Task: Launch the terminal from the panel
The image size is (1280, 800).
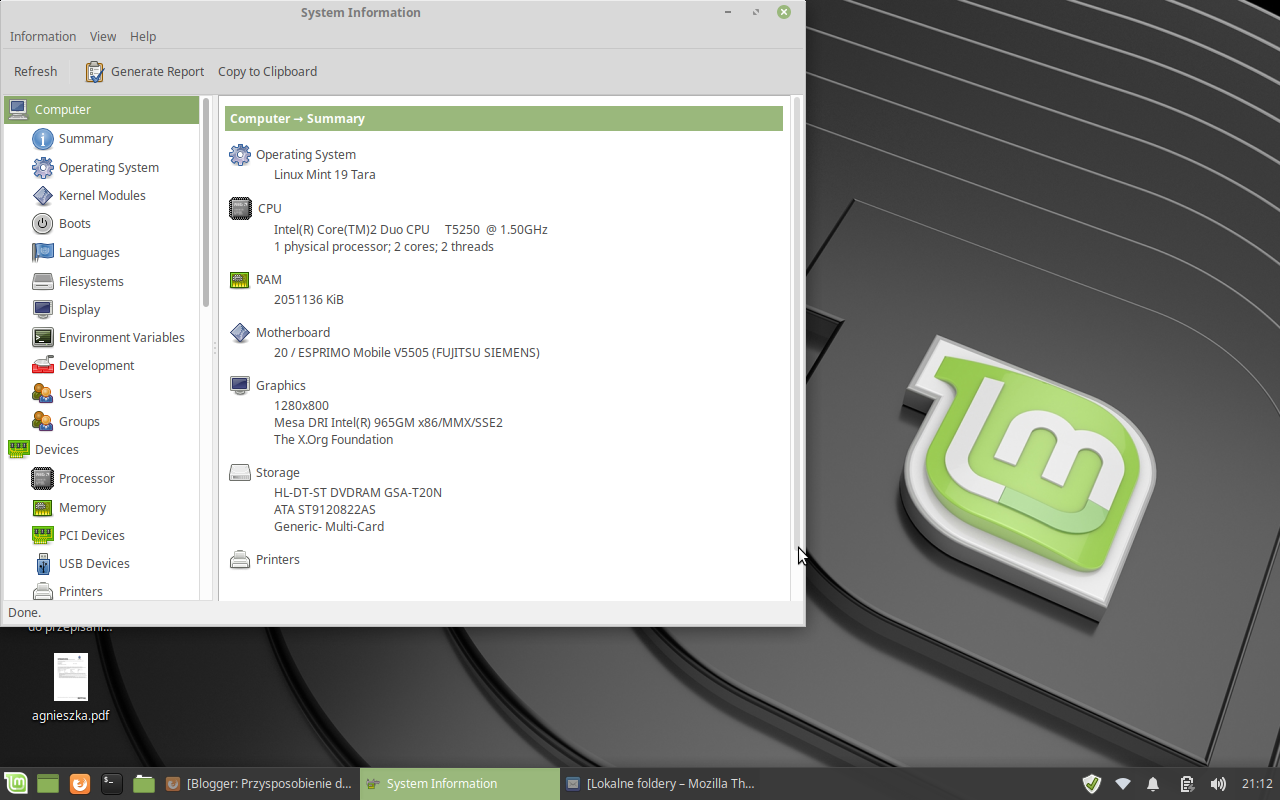Action: click(112, 784)
